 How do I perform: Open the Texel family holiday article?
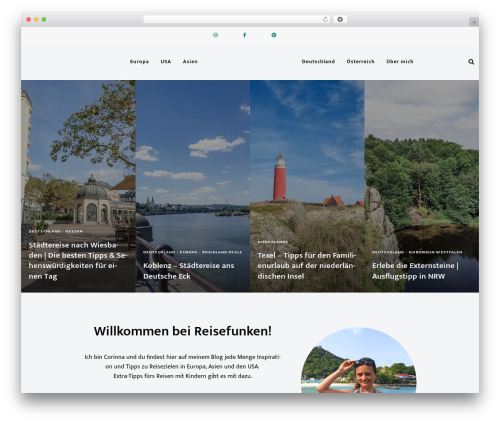(307, 266)
